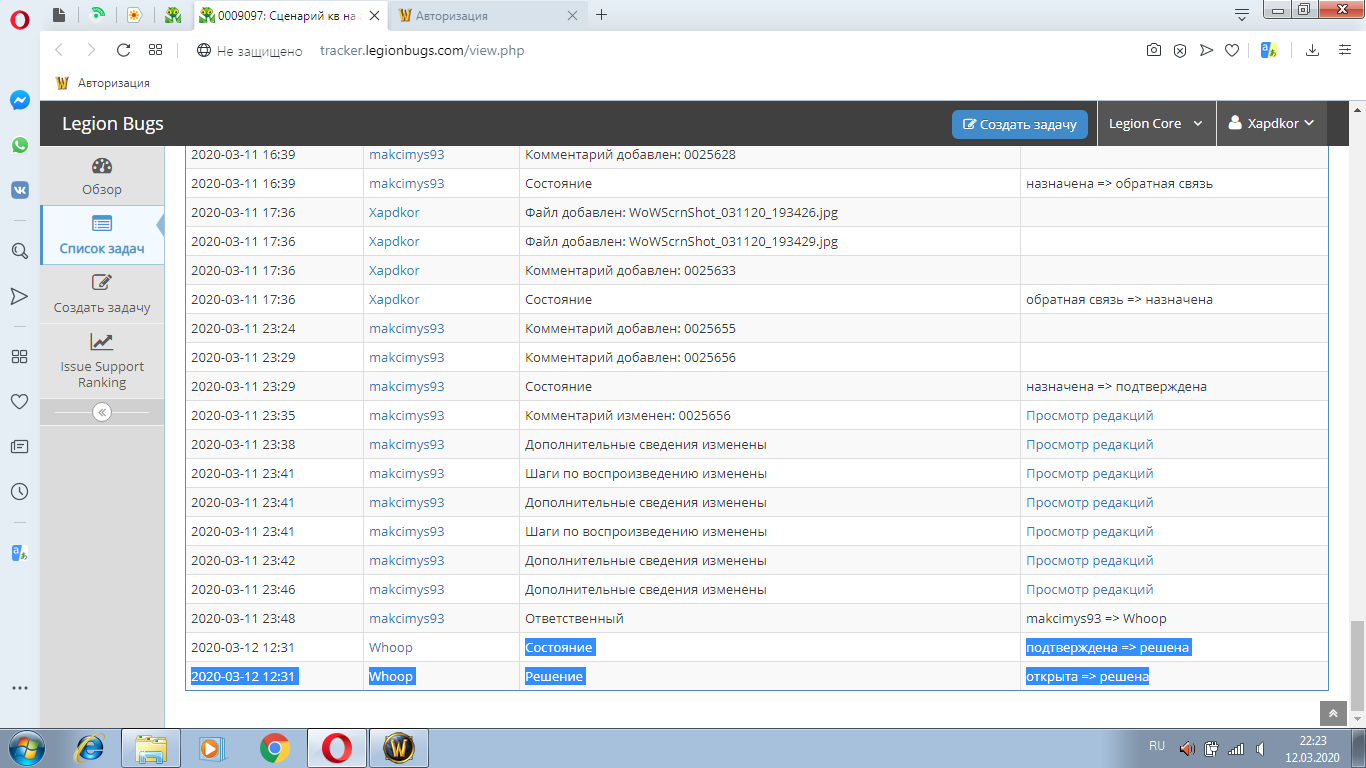Click the scroll-to-top arrow button

pyautogui.click(x=1333, y=713)
